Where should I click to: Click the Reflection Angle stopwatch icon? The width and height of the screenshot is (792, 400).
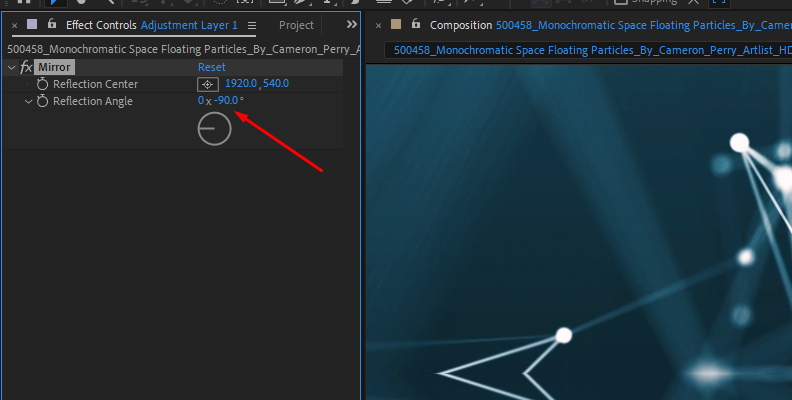coord(42,101)
